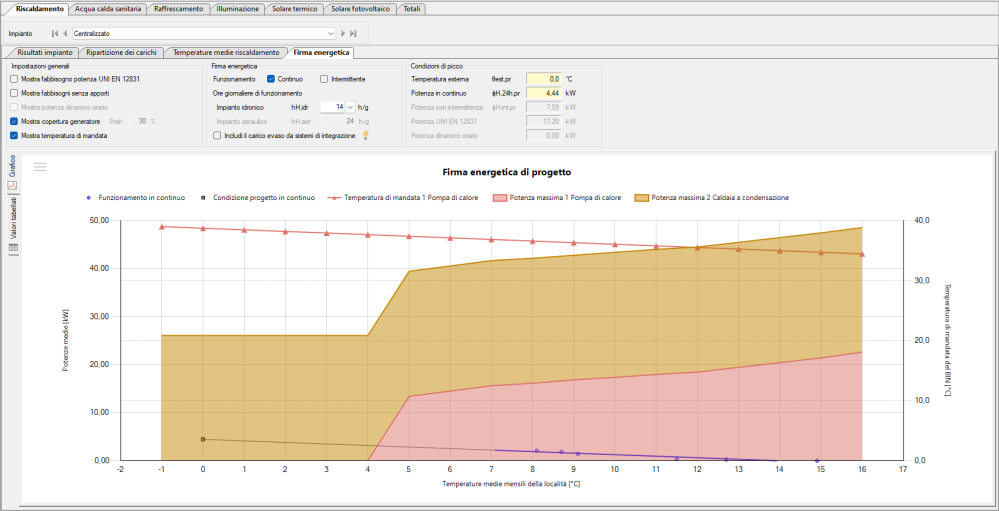Go to the previous Impianto record

[65, 32]
